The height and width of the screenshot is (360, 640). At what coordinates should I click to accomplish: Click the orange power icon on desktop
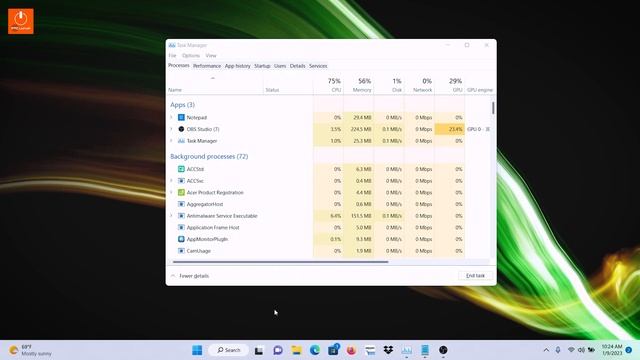click(x=21, y=21)
